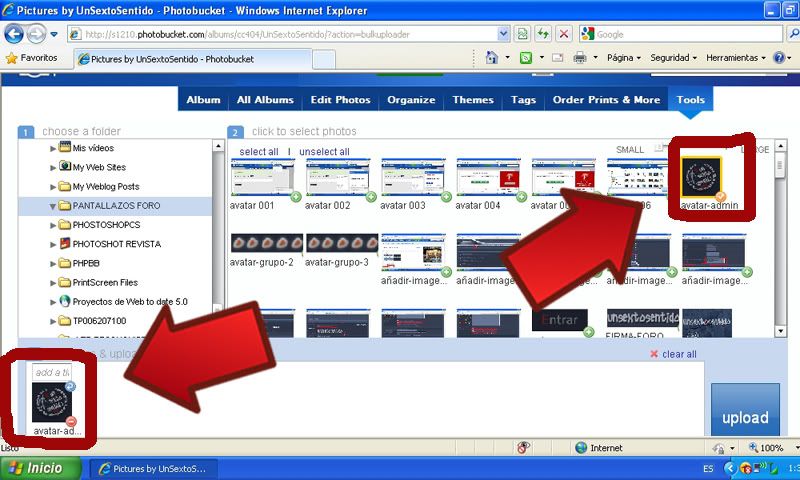
Task: Click the RSS feeds icon
Action: 526,58
